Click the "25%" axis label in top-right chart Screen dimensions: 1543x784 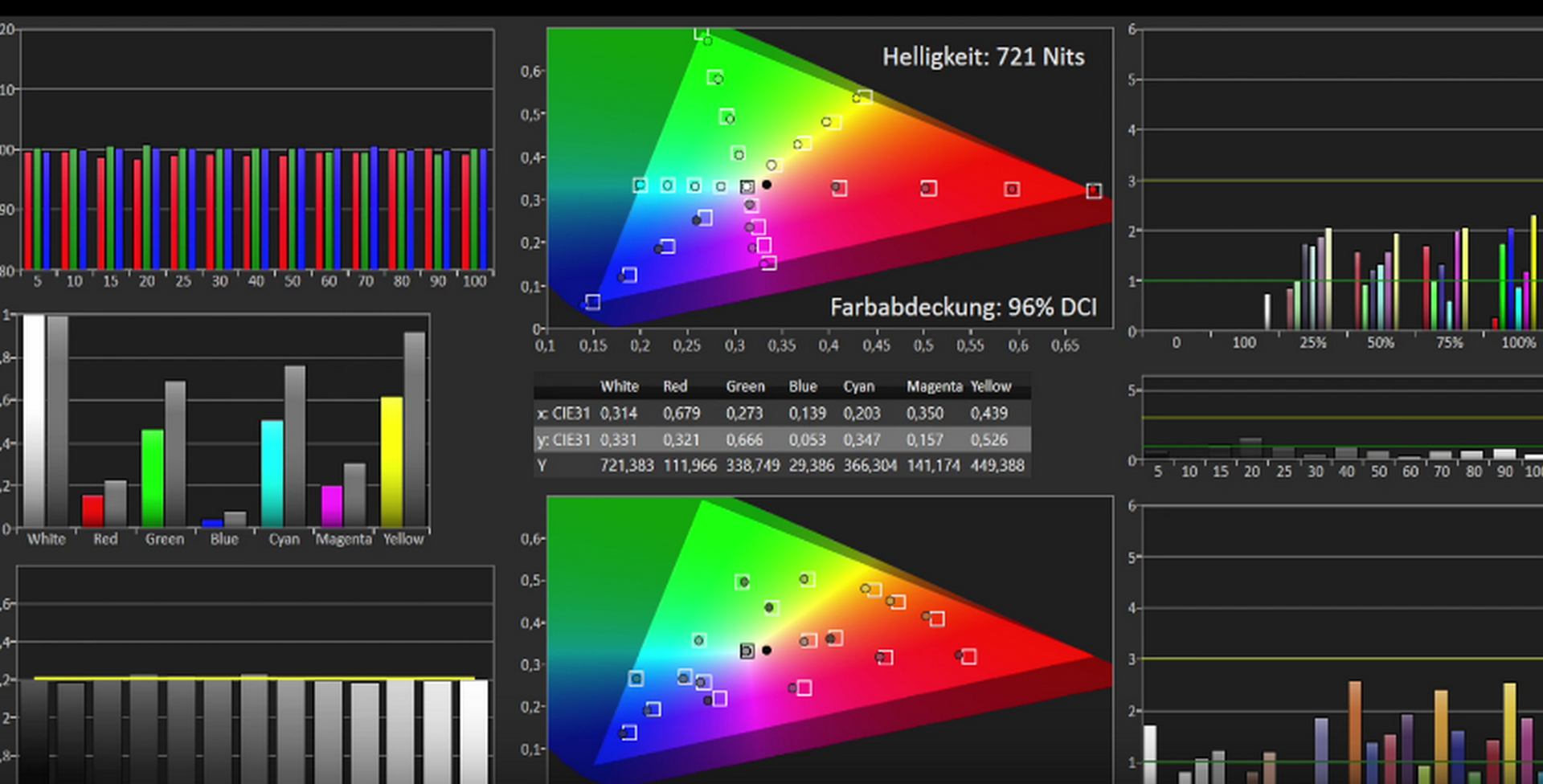click(x=1313, y=343)
